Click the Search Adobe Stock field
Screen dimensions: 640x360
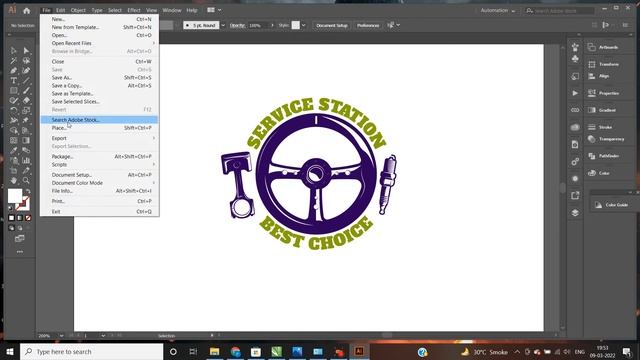(x=560, y=11)
